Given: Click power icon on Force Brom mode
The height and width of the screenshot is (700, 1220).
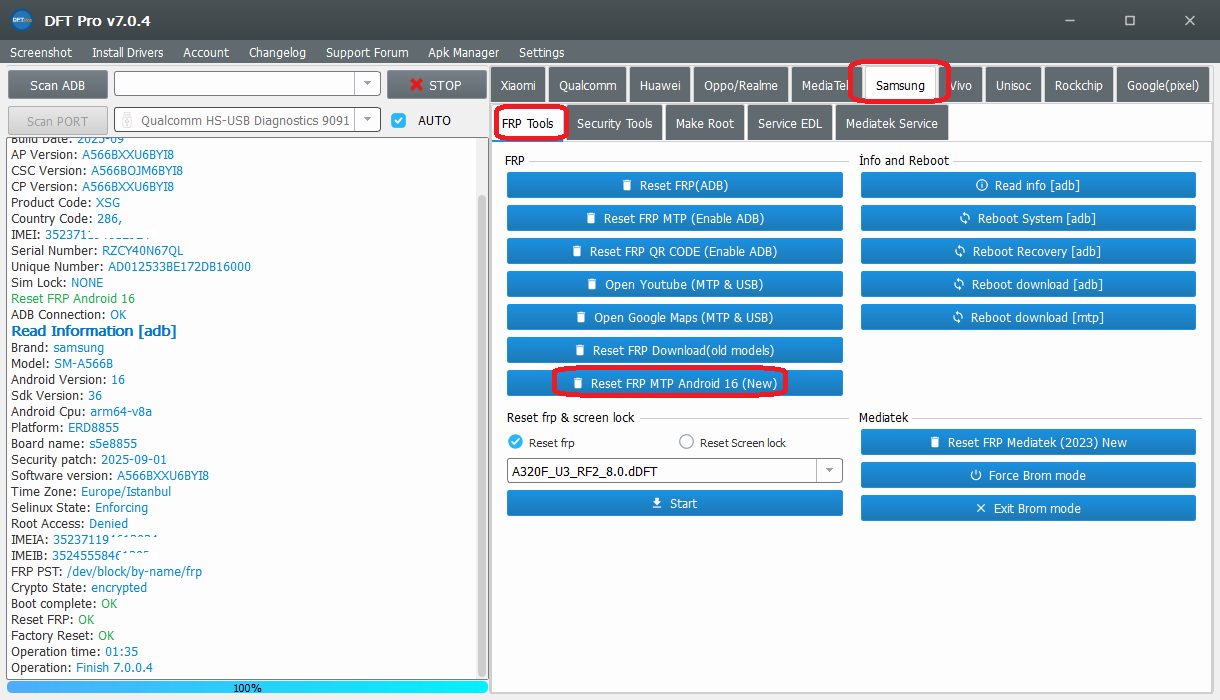Looking at the screenshot, I should click(976, 475).
